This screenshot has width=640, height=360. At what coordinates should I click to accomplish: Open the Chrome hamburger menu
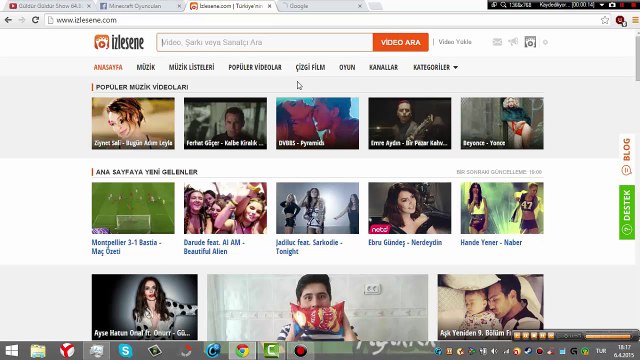(635, 20)
